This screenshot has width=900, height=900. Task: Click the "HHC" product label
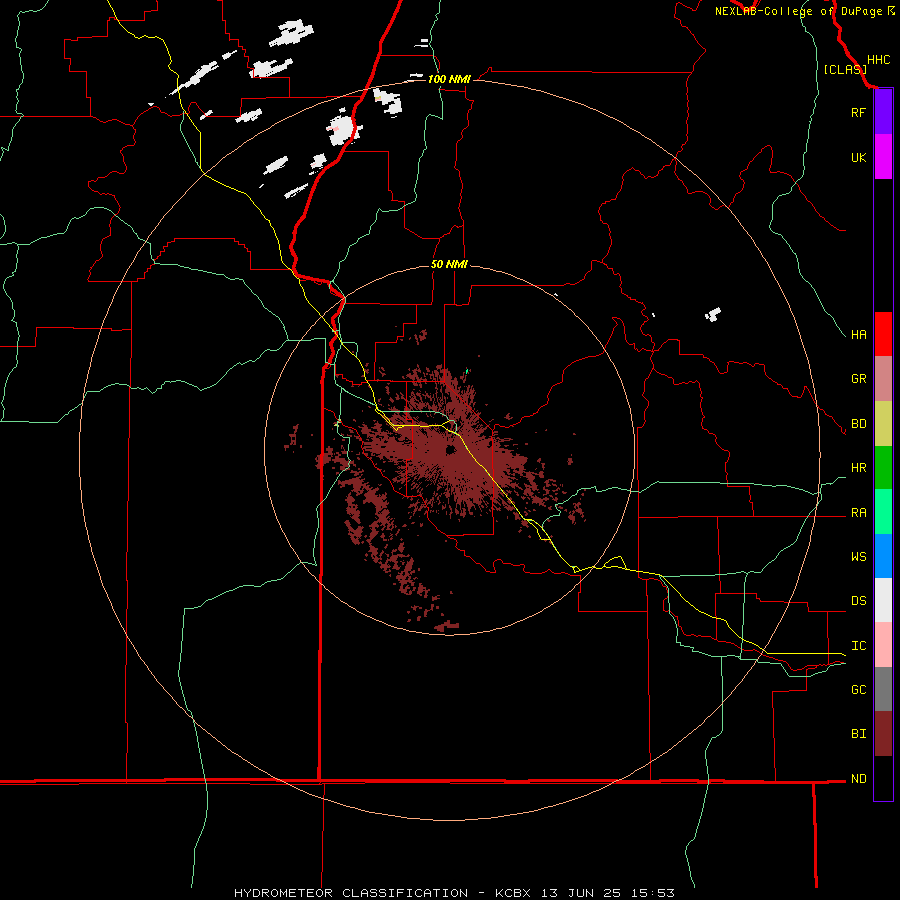(878, 60)
